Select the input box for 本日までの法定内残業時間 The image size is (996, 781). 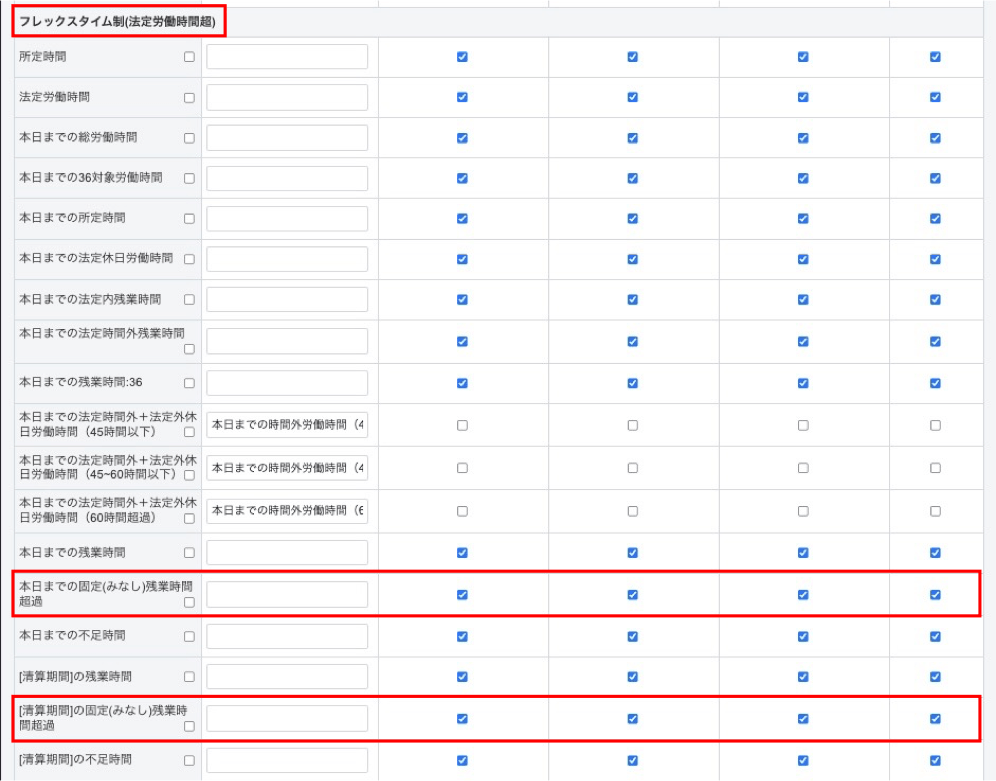pos(287,299)
